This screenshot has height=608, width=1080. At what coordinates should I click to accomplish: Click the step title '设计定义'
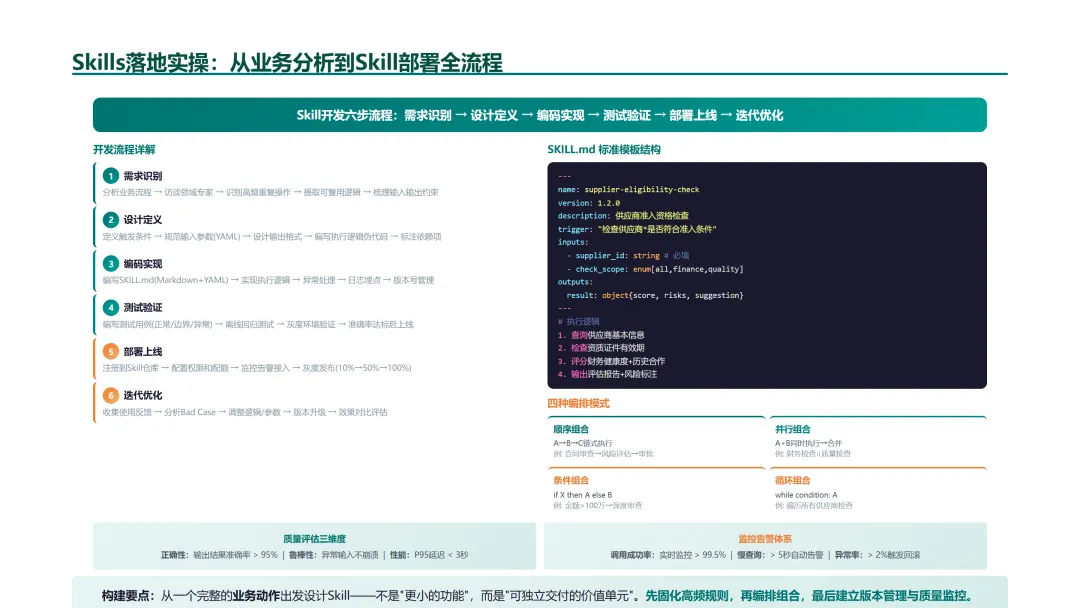[x=143, y=220]
